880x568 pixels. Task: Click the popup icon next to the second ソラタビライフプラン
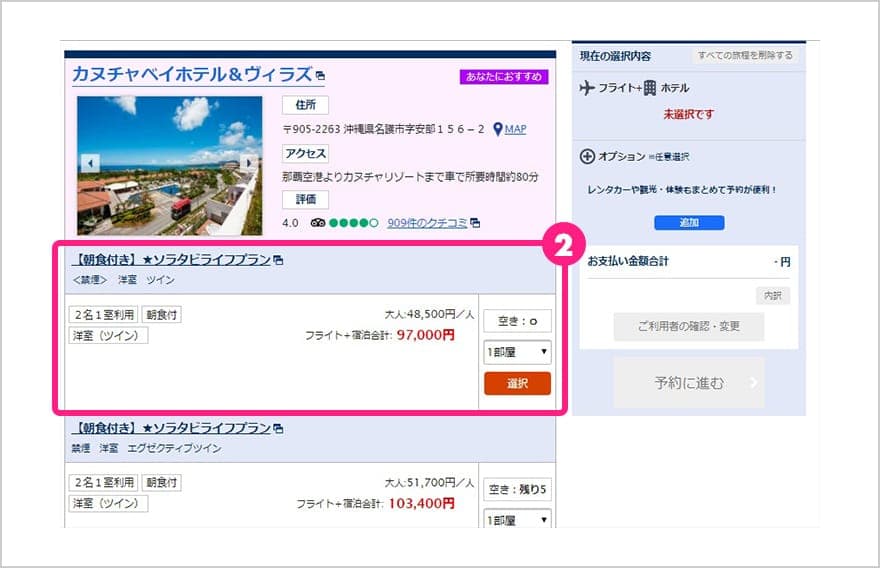[278, 428]
